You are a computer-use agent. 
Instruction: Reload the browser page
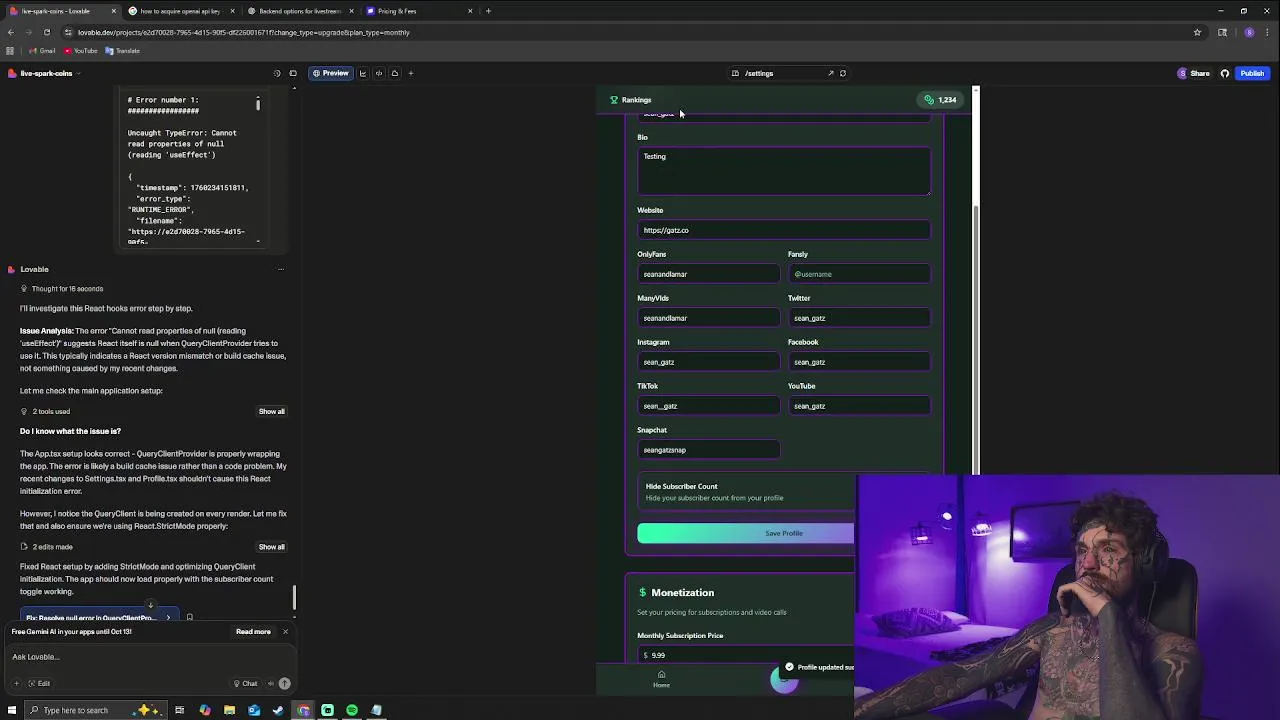pyautogui.click(x=46, y=32)
